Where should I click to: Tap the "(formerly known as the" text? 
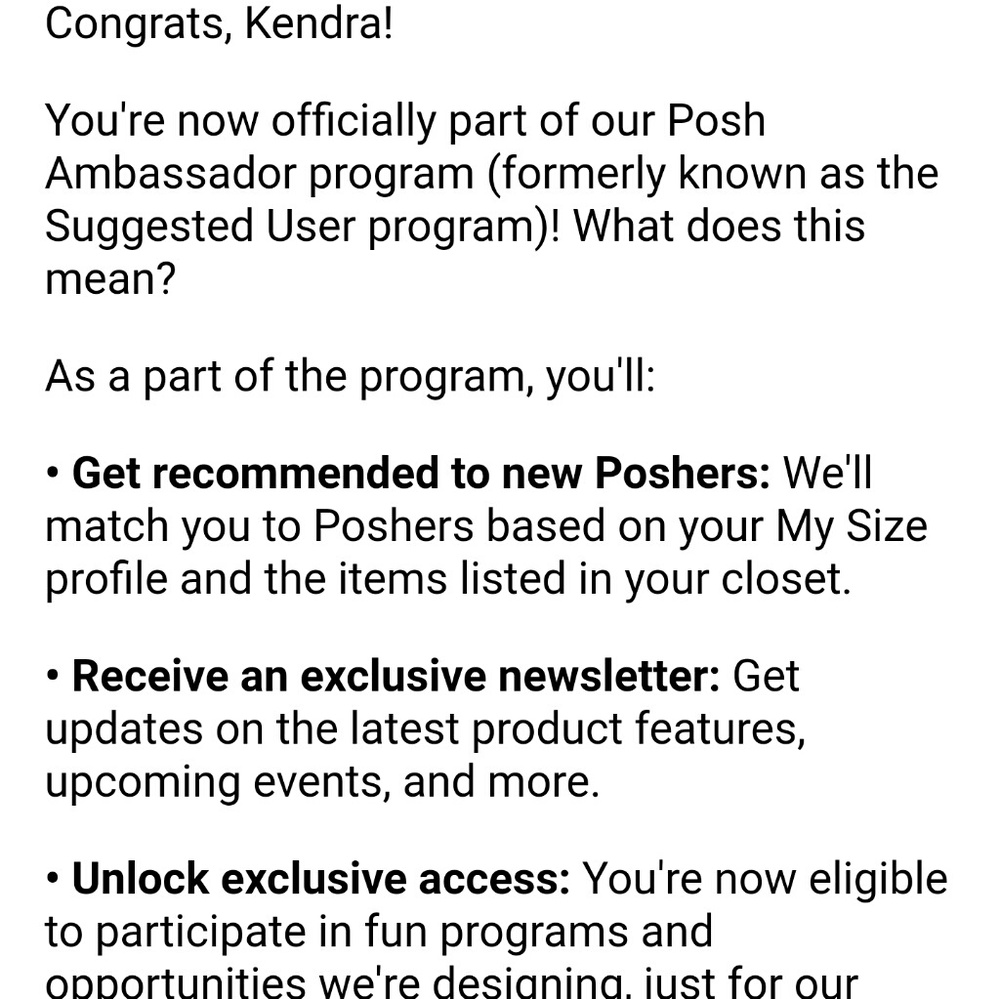(x=713, y=174)
